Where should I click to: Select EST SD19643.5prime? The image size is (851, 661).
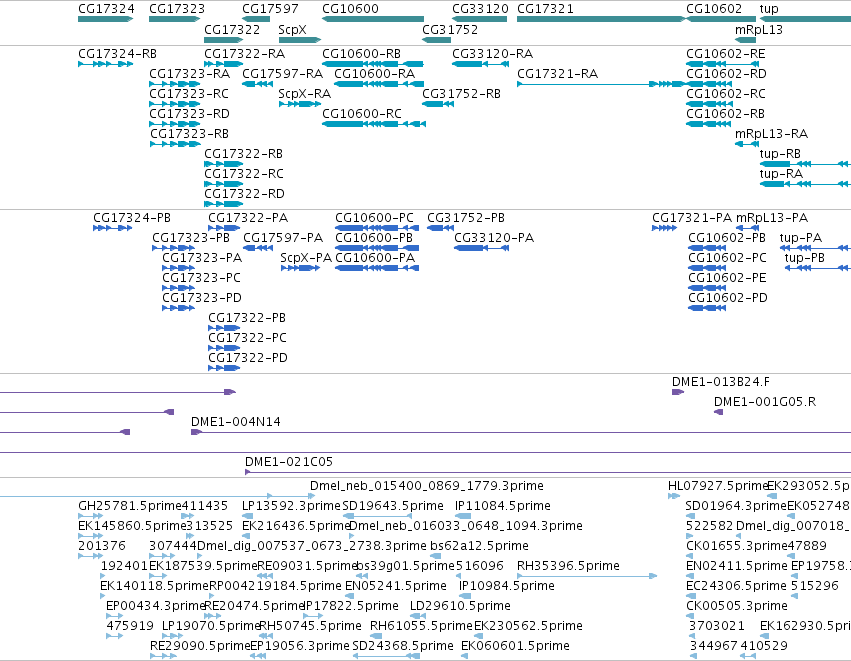[x=393, y=506]
